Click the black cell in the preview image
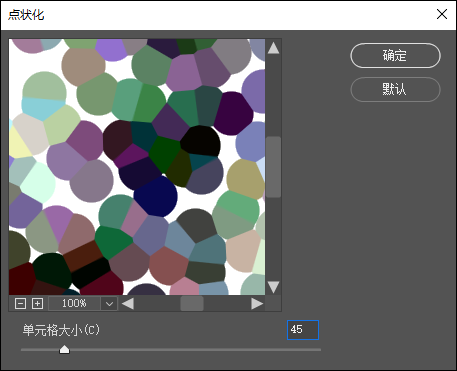This screenshot has width=457, height=371. (200, 141)
